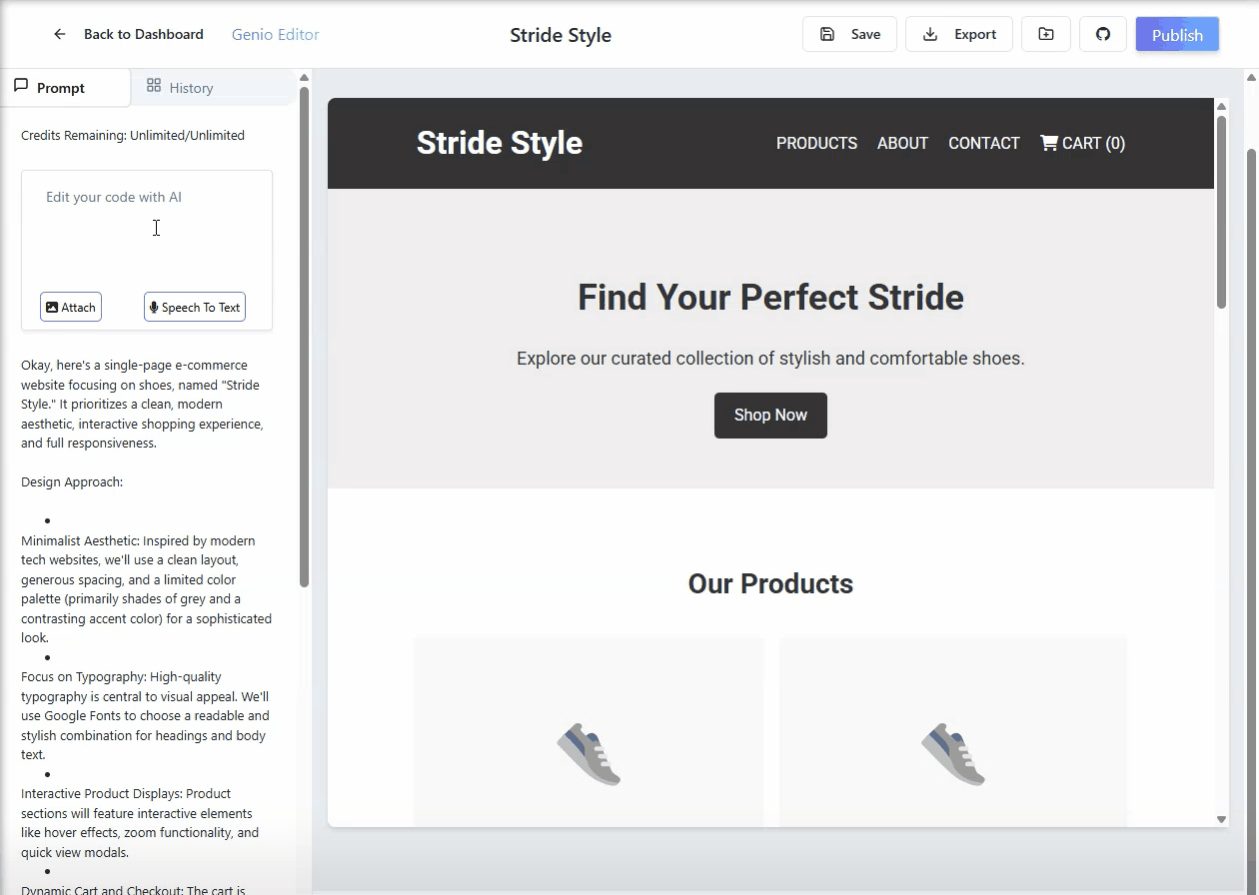Save the Stride Style project
The width and height of the screenshot is (1259, 895).
[849, 34]
